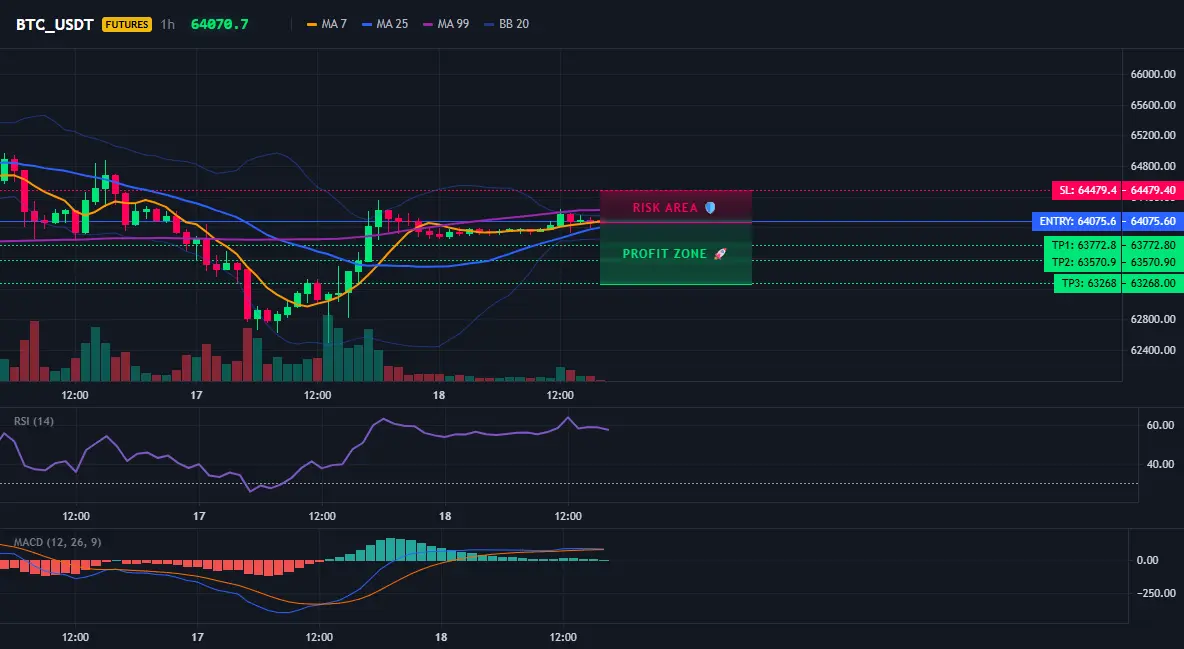Viewport: 1184px width, 649px height.
Task: Click the 62400.00 price axis value
Action: pos(1153,350)
